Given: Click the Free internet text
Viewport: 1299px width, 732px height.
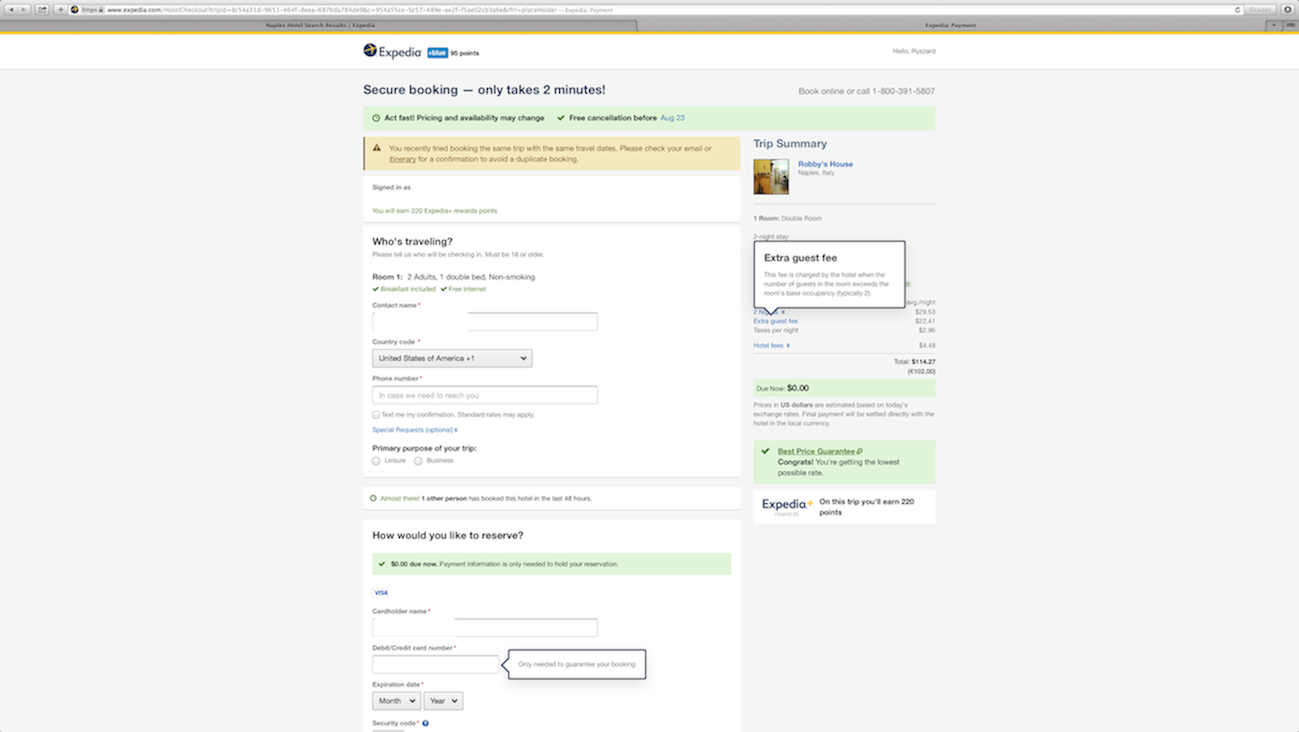Looking at the screenshot, I should pos(467,289).
